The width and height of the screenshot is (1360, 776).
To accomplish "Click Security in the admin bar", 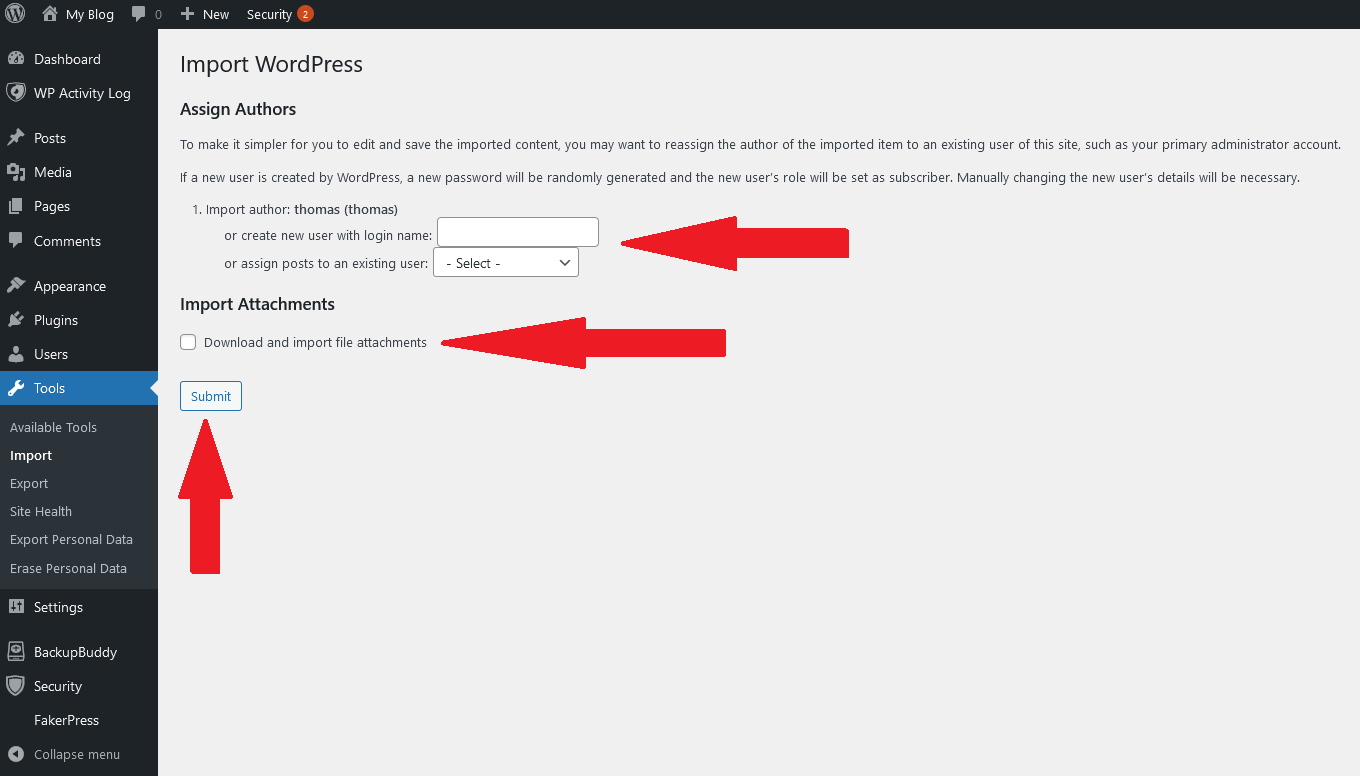I will 269,14.
